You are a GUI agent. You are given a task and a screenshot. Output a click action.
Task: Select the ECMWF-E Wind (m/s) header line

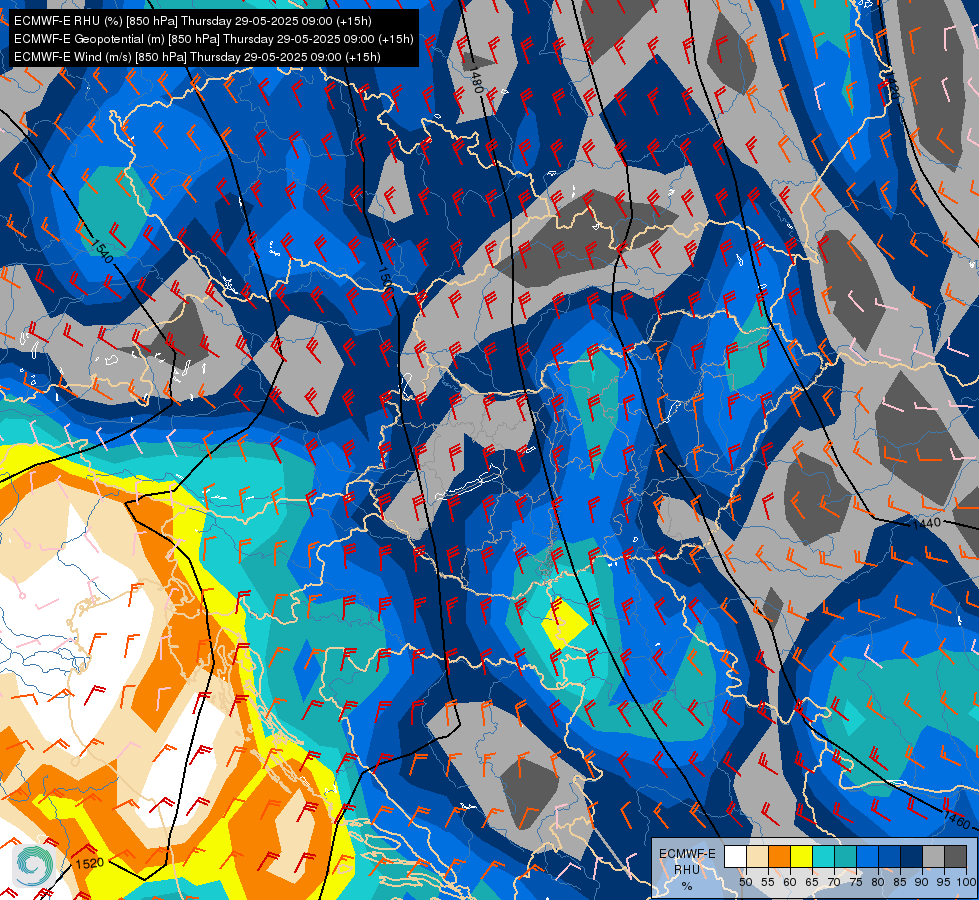(x=197, y=57)
